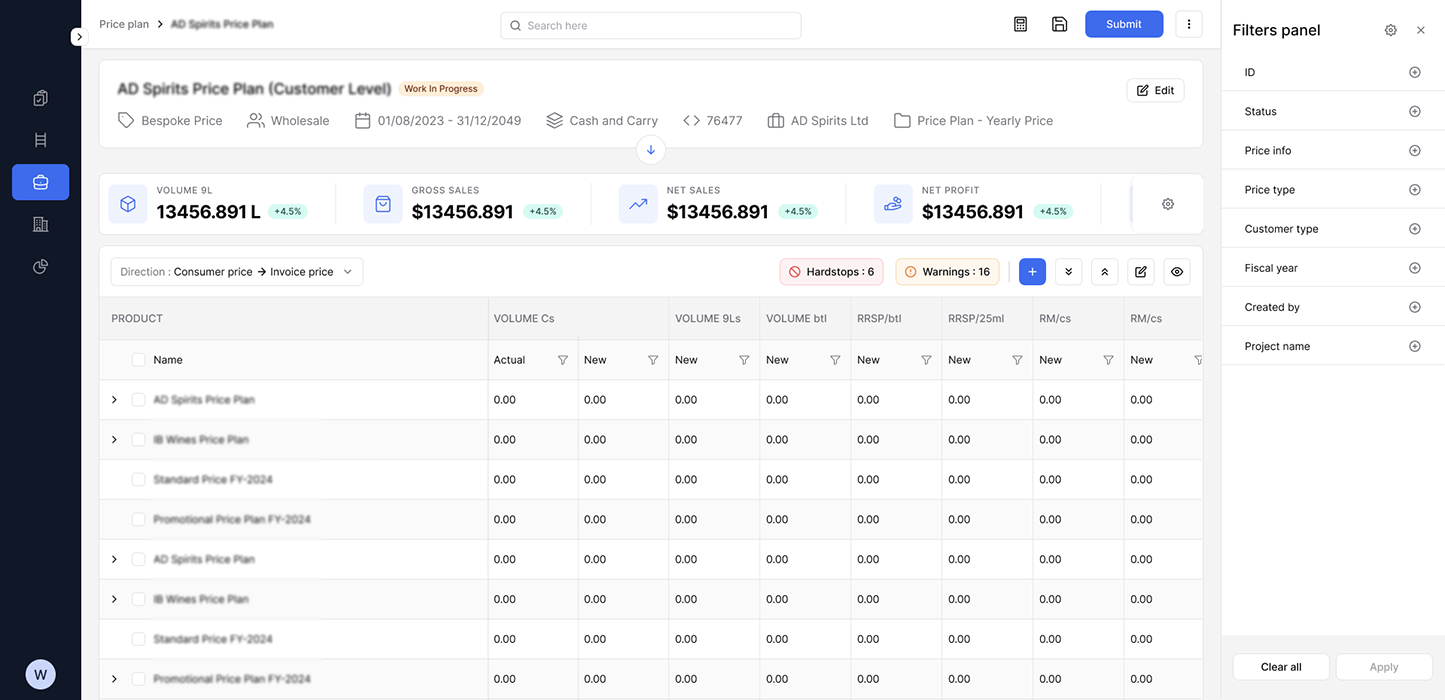Viewport: 1445px width, 700px height.
Task: Click the calculator icon in top bar
Action: tap(1020, 24)
